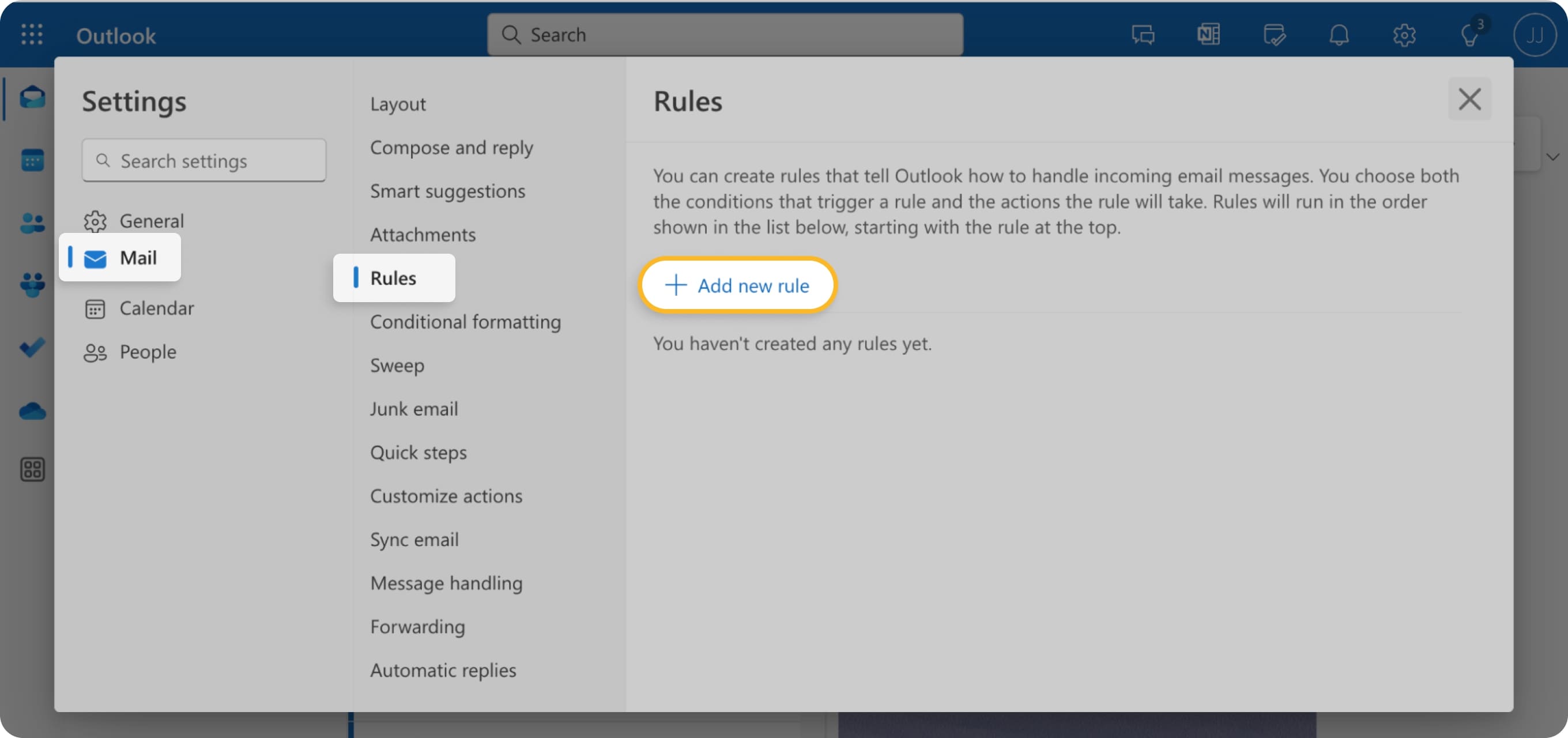
Task: Expand the chevron at the right edge
Action: tap(1553, 157)
